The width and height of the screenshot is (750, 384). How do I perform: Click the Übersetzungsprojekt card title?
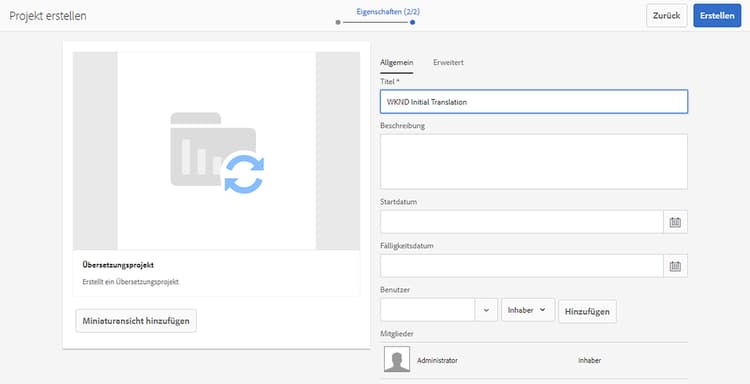tap(118, 264)
